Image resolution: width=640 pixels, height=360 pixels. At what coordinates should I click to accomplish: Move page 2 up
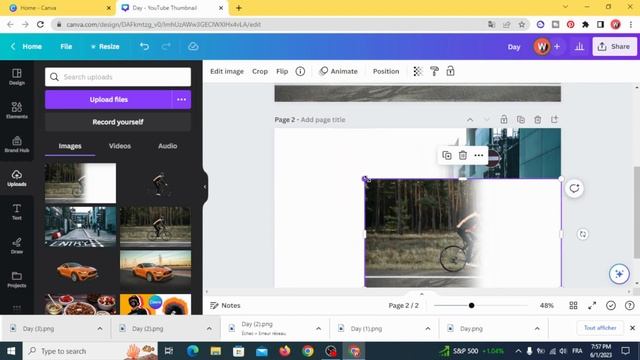point(470,120)
